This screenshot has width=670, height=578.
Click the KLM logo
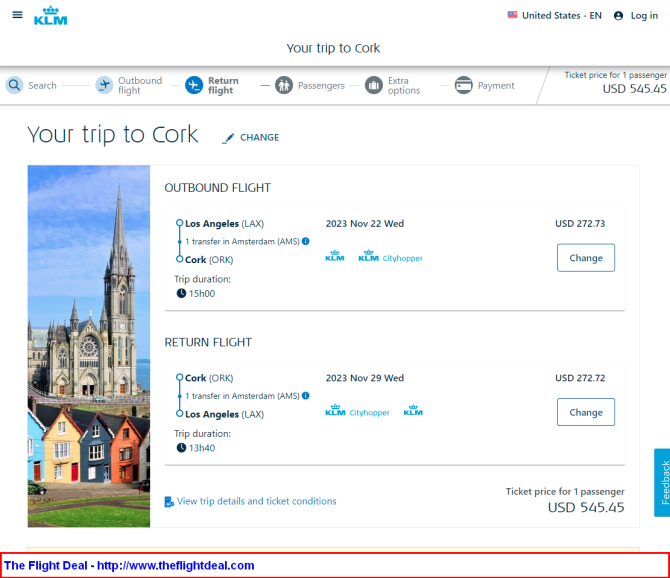click(50, 16)
